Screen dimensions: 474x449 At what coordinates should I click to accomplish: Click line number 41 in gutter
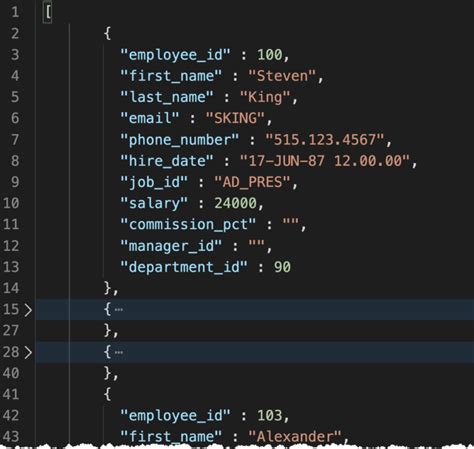pyautogui.click(x=11, y=395)
